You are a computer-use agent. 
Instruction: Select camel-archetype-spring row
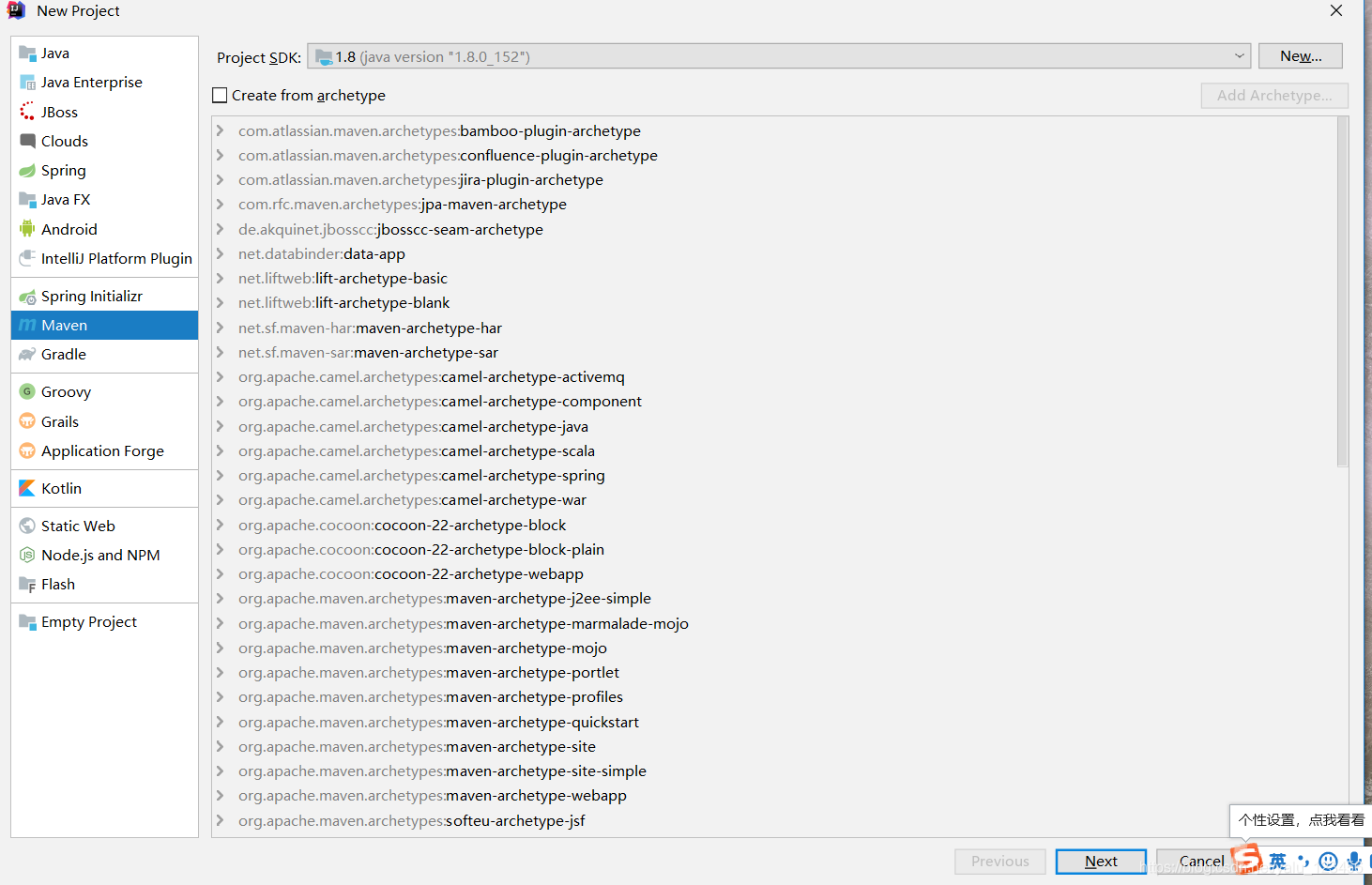coord(775,476)
